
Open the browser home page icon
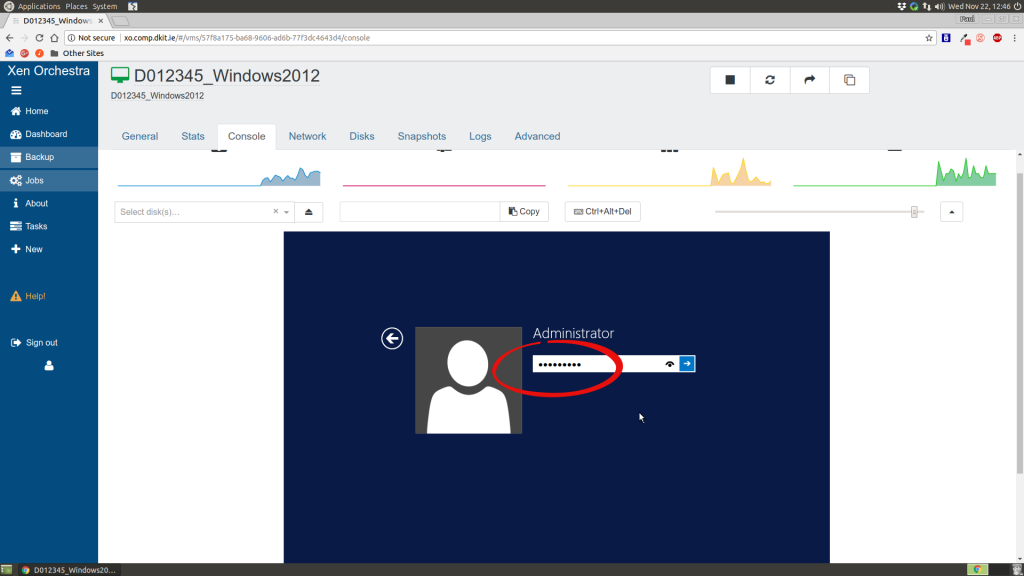pyautogui.click(x=54, y=38)
